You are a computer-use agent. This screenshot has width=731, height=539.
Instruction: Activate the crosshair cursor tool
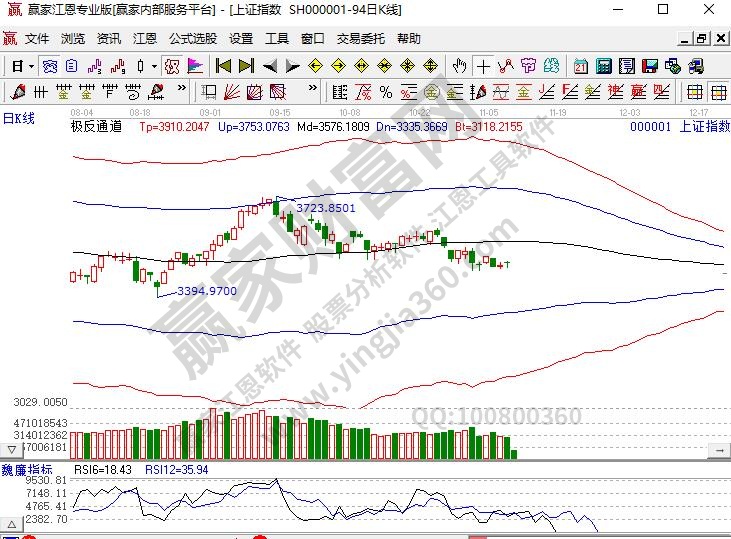[x=483, y=66]
